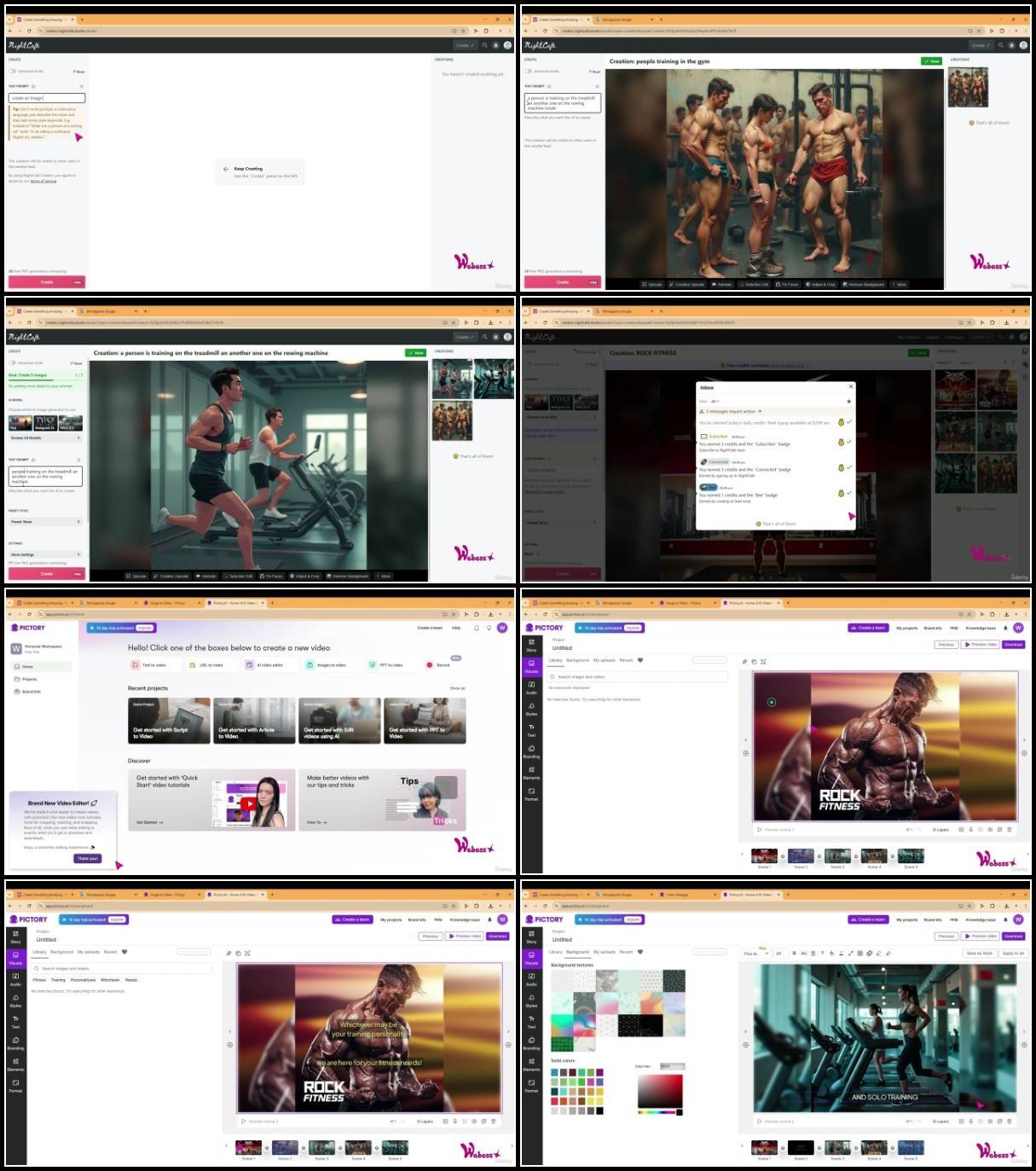
Task: Open More options under the treadmill creation image
Action: [384, 576]
